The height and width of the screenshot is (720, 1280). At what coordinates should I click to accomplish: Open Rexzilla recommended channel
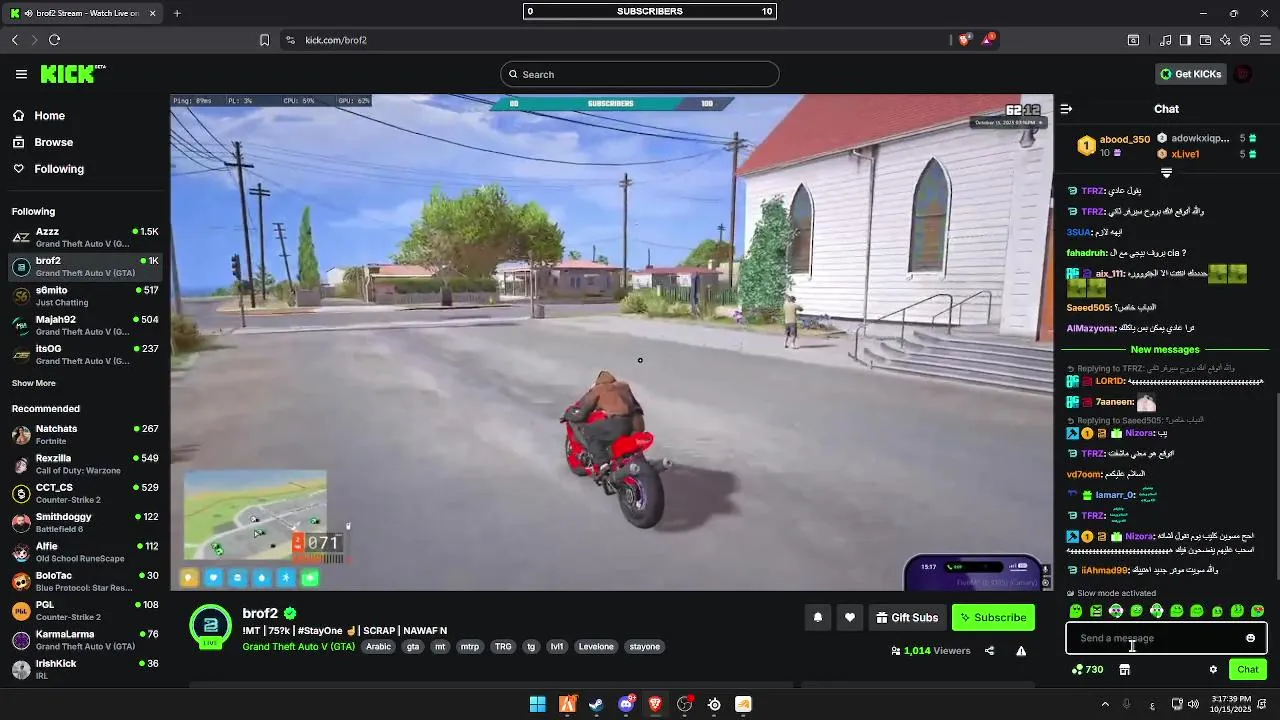pos(85,464)
